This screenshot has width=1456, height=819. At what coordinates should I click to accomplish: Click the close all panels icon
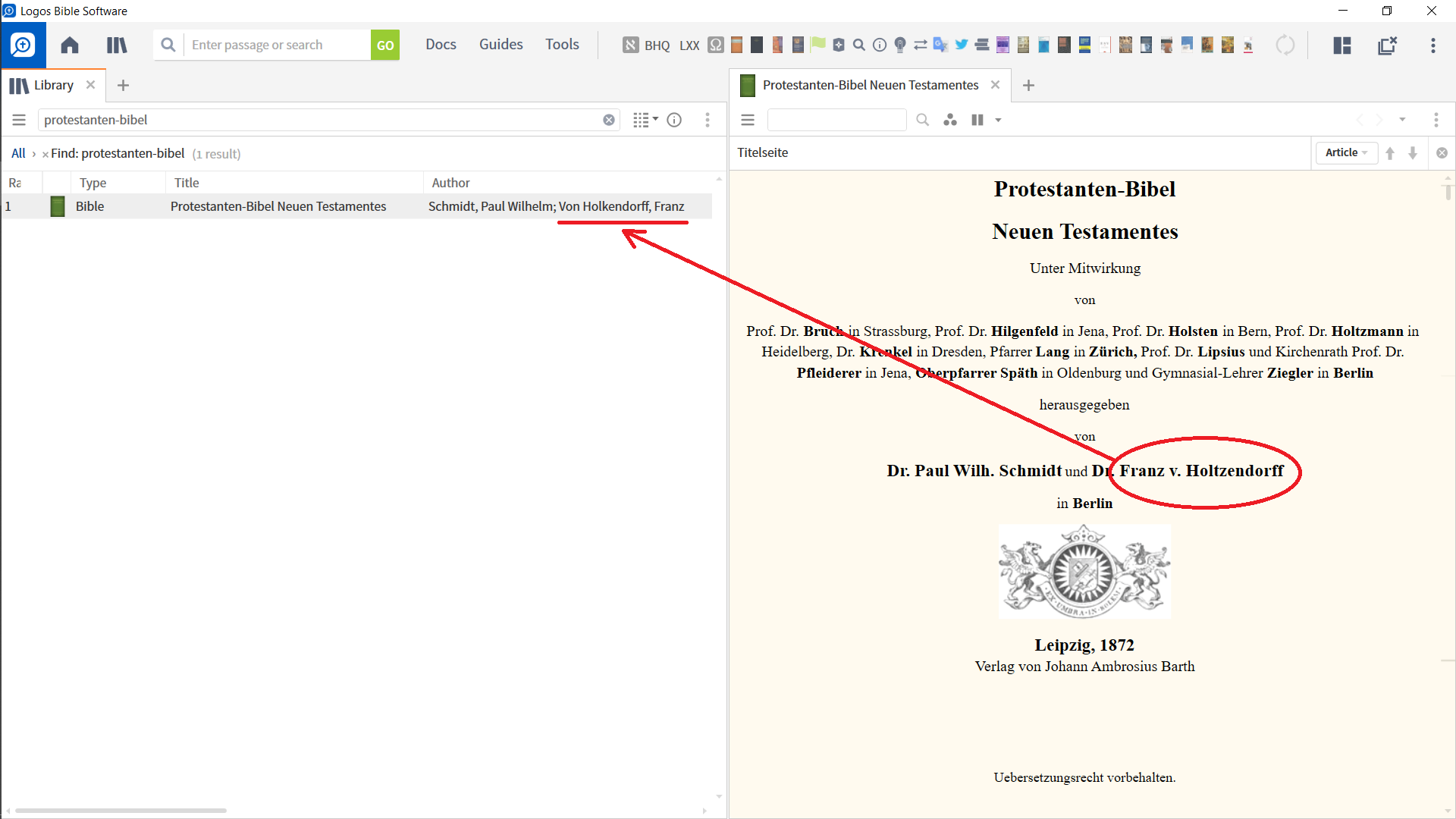pyautogui.click(x=1388, y=45)
